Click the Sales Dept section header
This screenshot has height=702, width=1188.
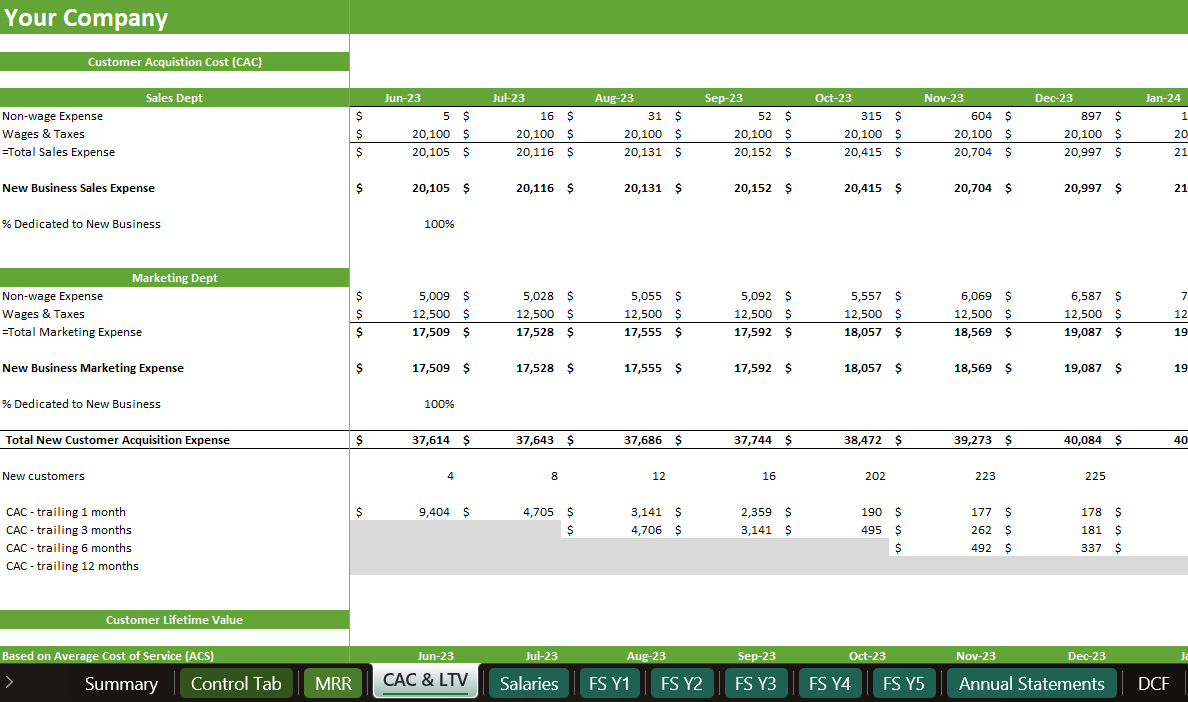point(174,97)
